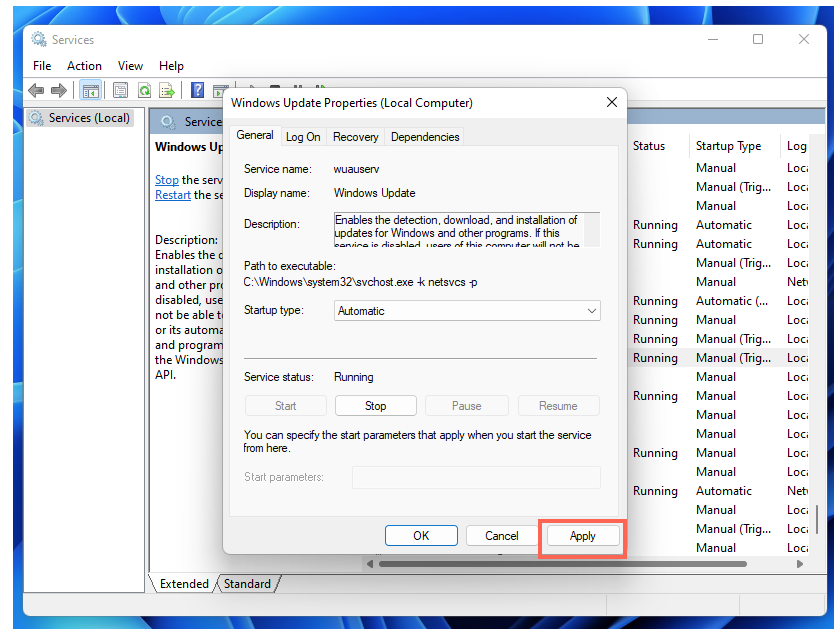This screenshot has height=638, width=840.
Task: Expand the Startup type dropdown
Action: [467, 311]
